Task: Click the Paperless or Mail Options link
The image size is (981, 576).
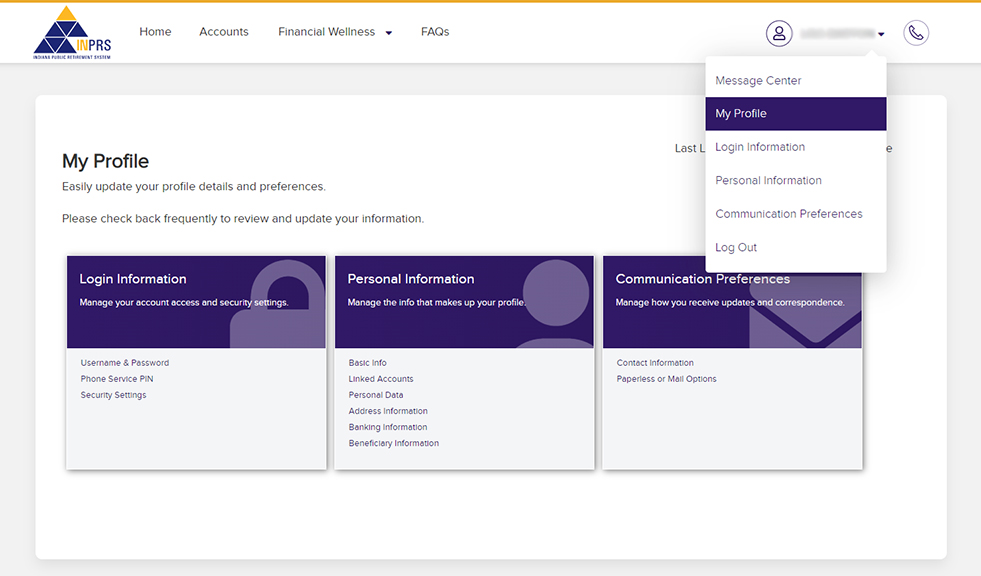Action: click(x=666, y=378)
